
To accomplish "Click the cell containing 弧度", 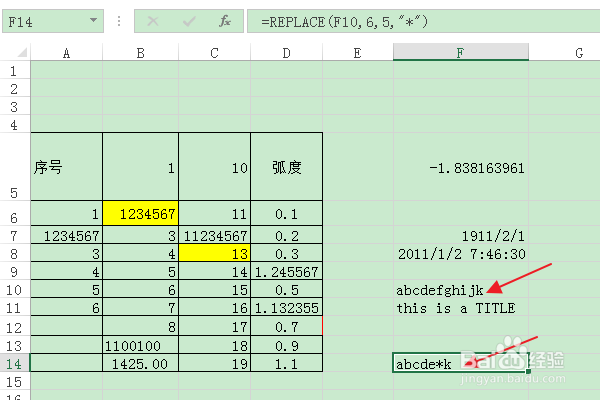I will coord(286,167).
